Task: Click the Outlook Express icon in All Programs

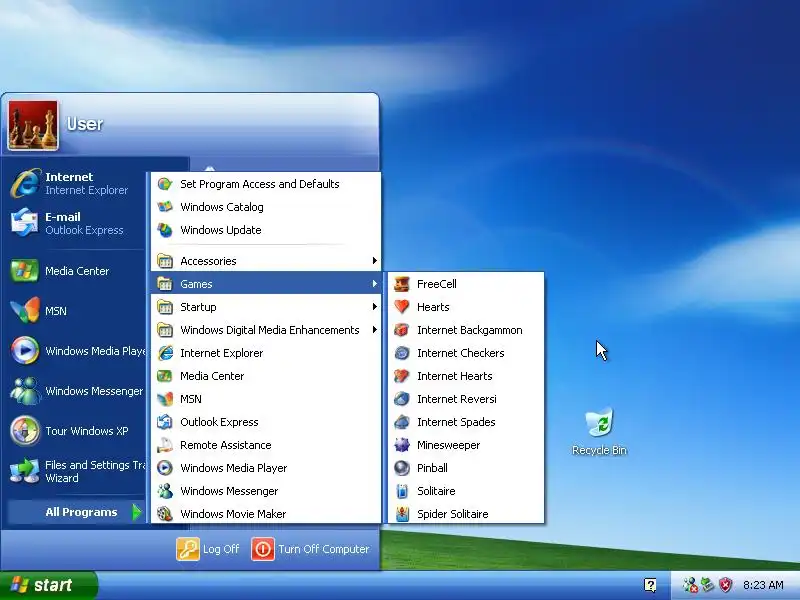Action: [165, 422]
